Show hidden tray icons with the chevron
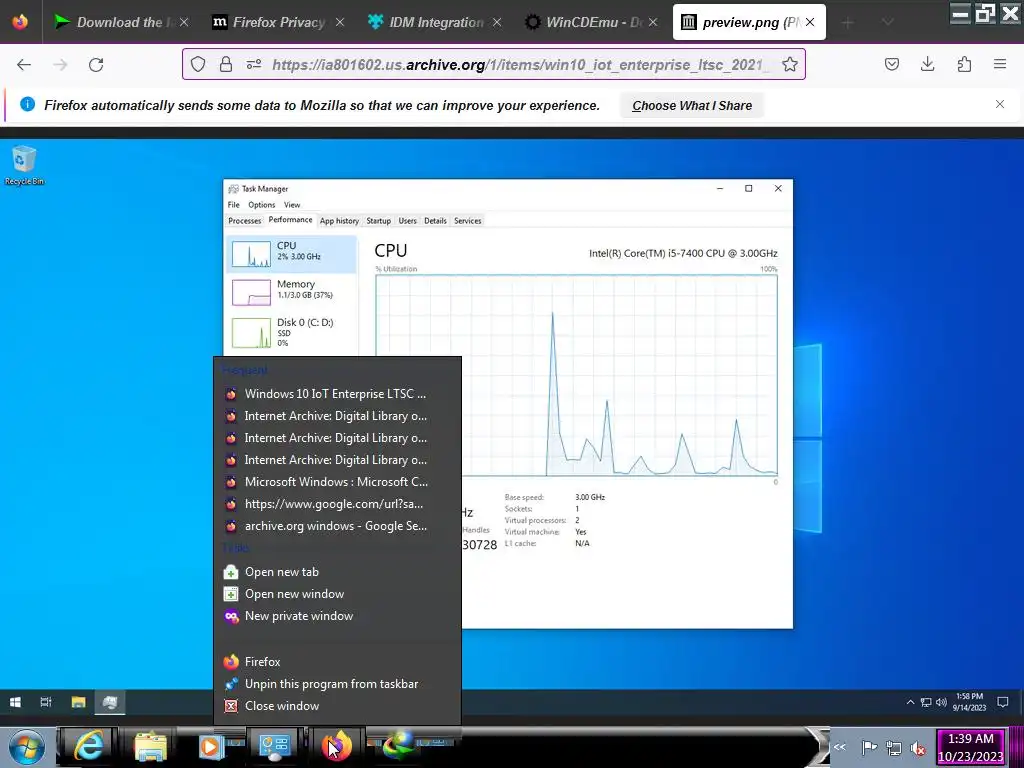 (840, 747)
